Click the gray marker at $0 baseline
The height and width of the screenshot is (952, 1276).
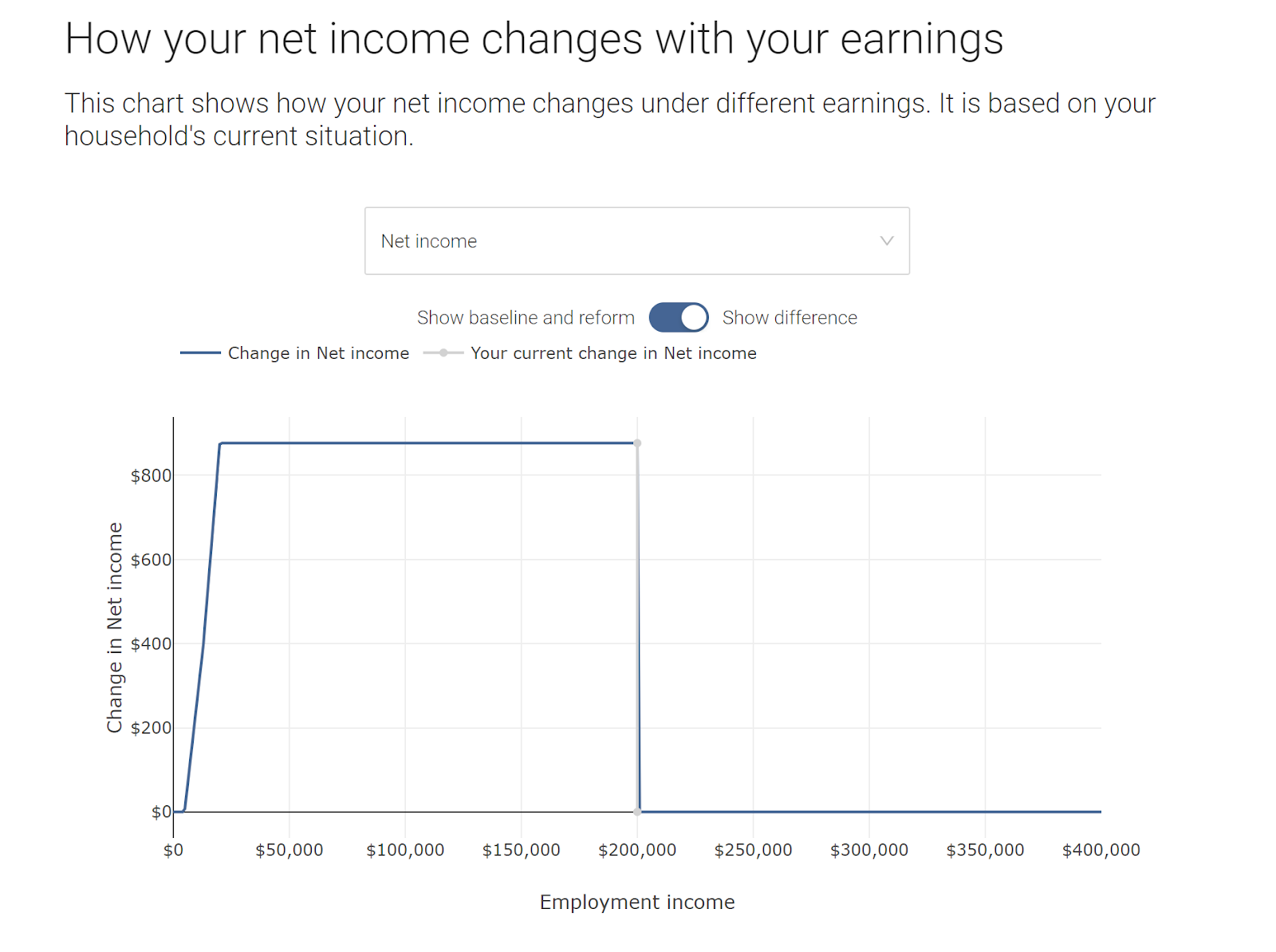[x=637, y=812]
